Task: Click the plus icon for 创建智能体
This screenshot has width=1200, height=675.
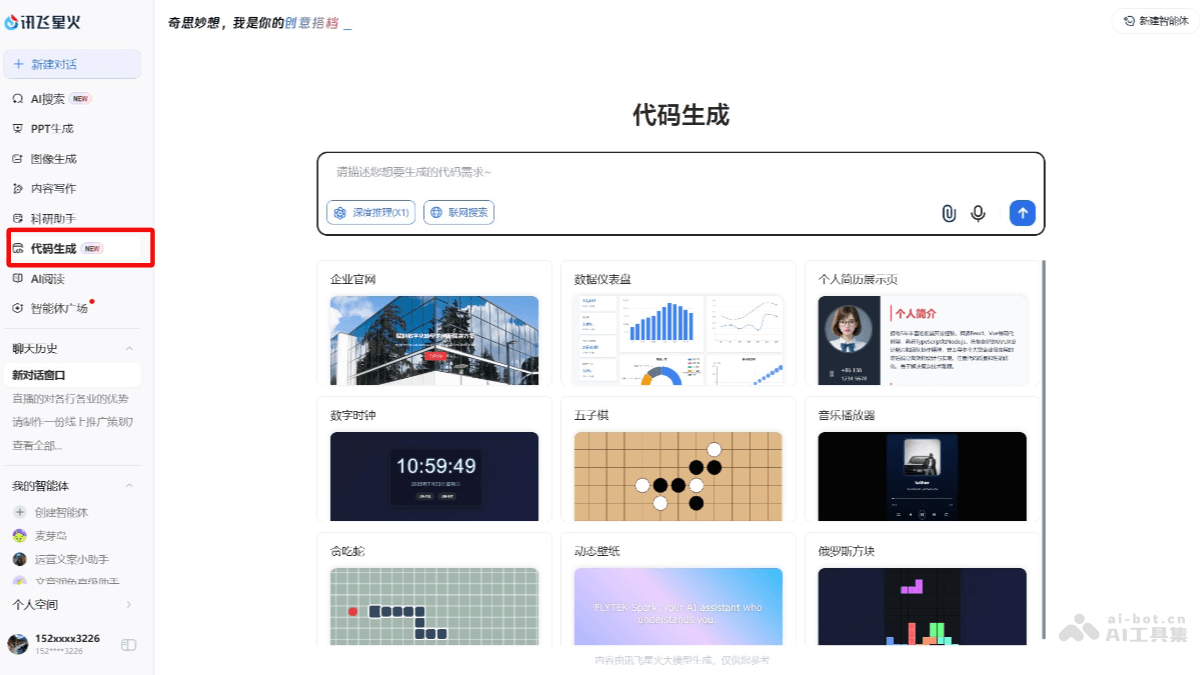Action: [19, 512]
